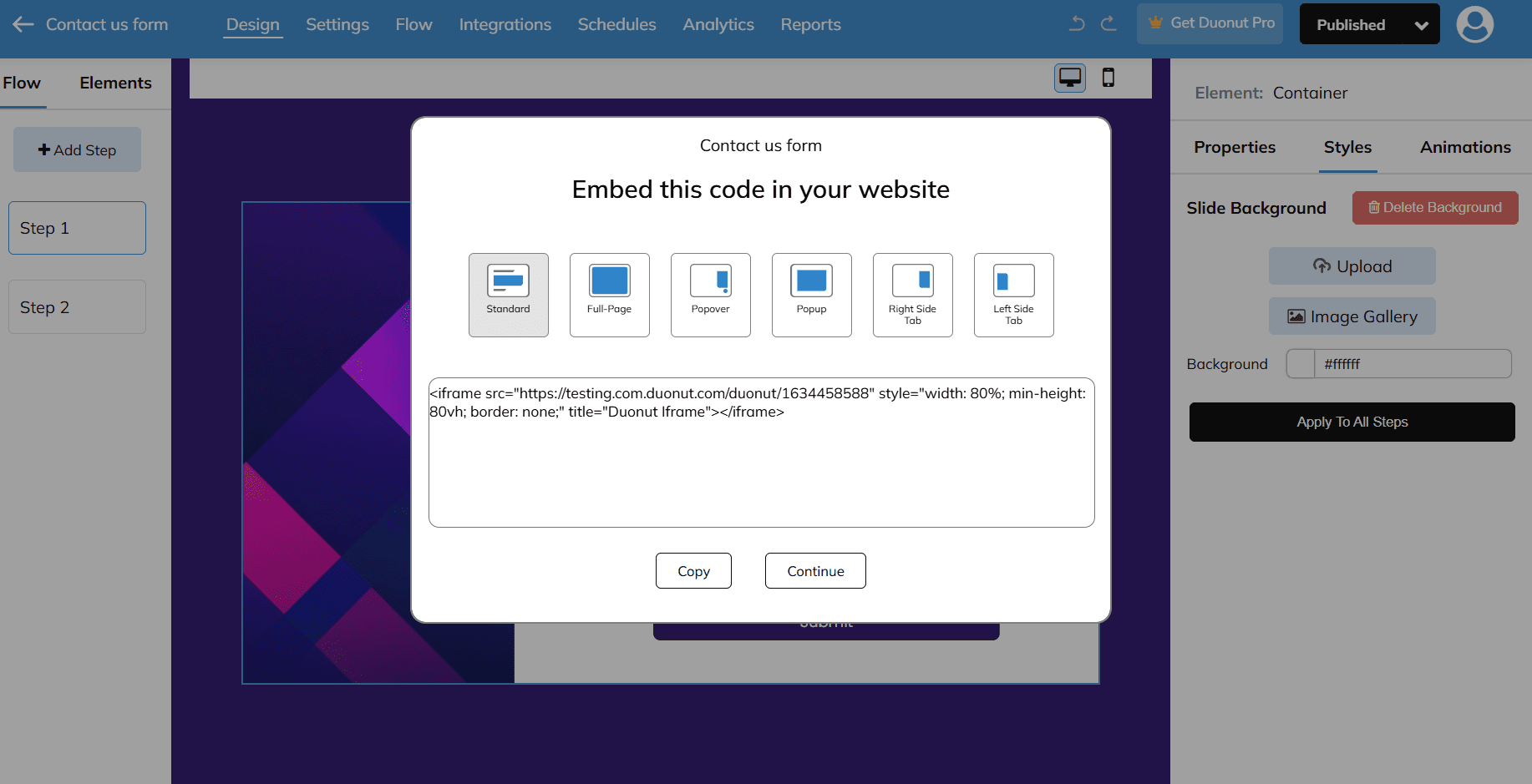Copy the embed code
Viewport: 1532px width, 784px height.
693,571
